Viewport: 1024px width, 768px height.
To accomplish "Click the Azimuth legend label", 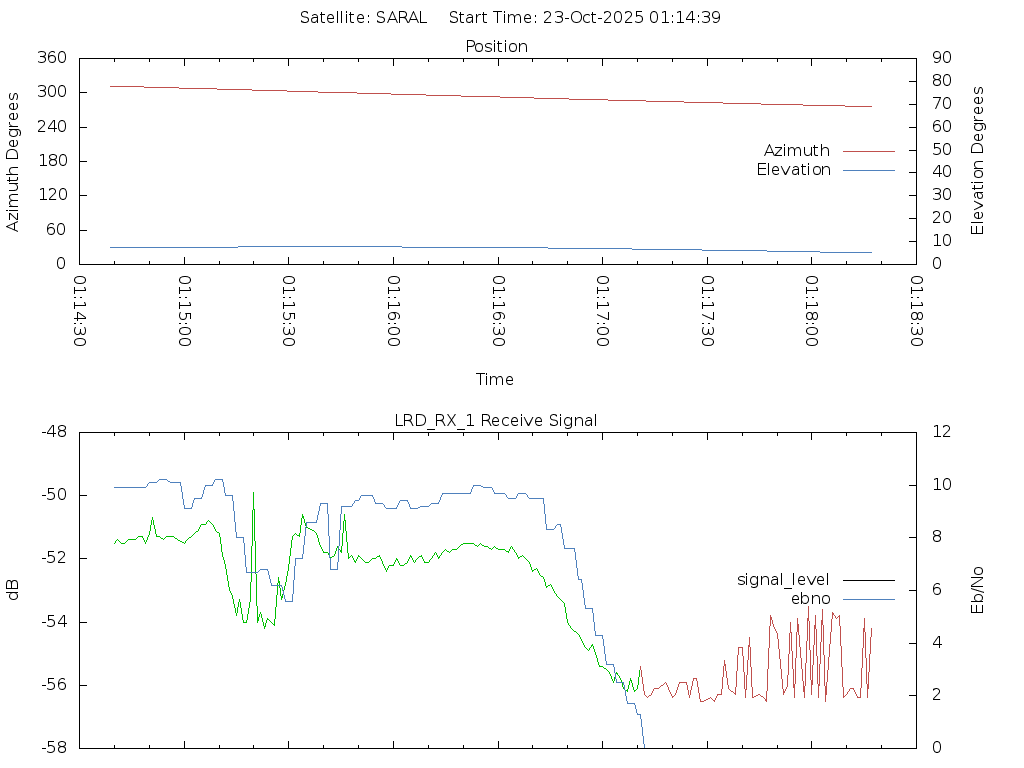I will click(796, 151).
